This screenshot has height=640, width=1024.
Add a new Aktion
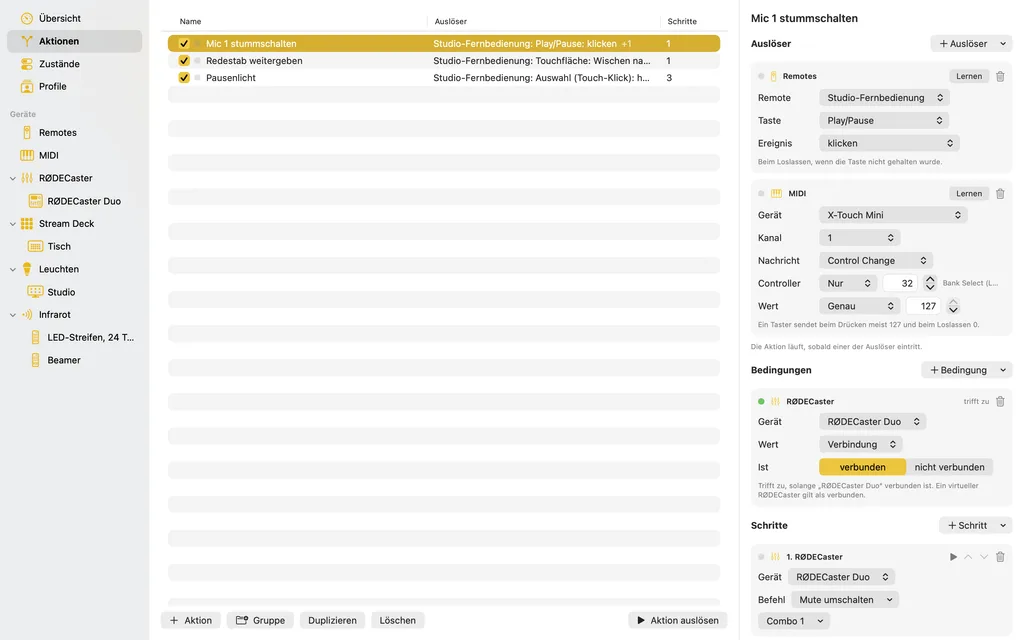tap(191, 620)
